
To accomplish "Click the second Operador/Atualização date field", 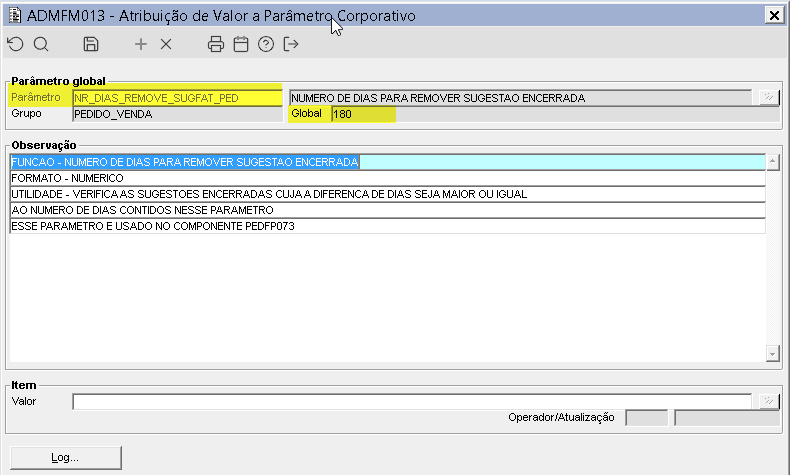I will (727, 418).
